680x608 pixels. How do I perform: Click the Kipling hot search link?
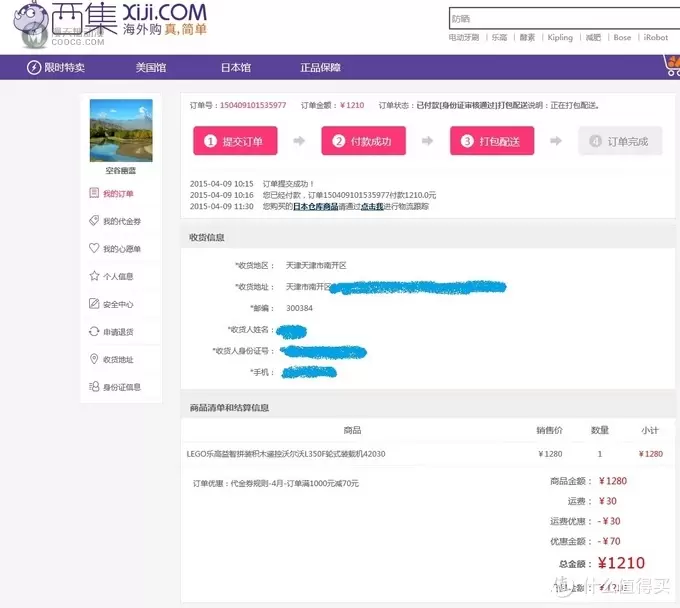coord(560,37)
